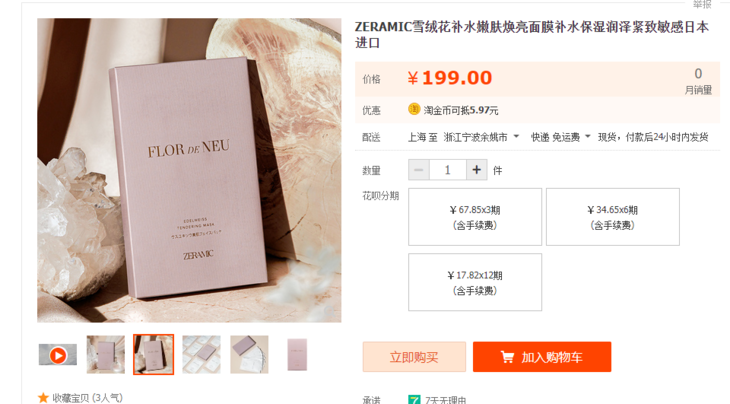Screen dimensions: 730x404
Task: Click the star icon to favorite the item
Action: pos(43,398)
